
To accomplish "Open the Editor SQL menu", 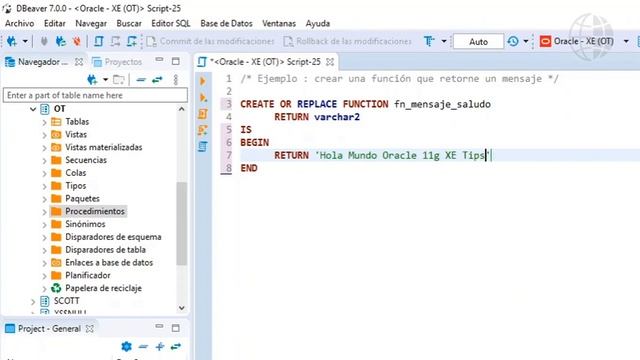I will click(171, 23).
